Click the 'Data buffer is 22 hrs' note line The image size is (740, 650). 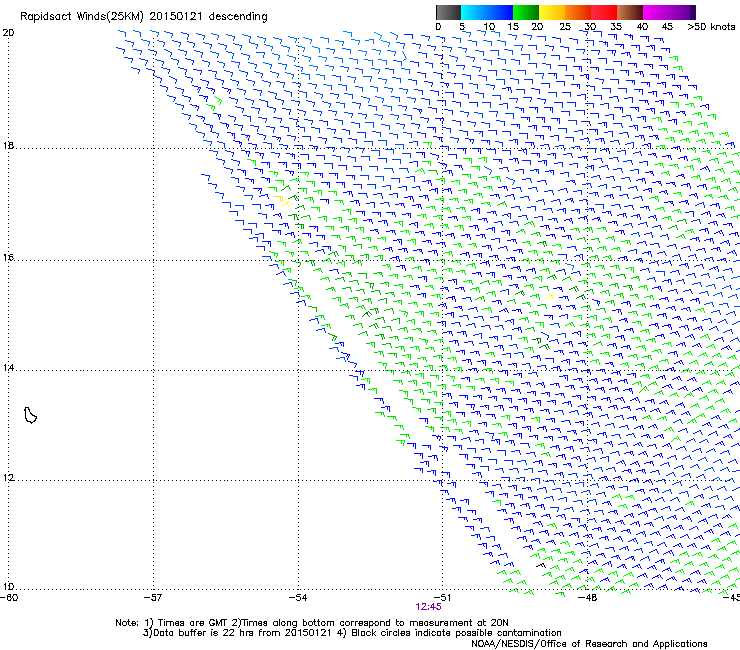[352, 633]
